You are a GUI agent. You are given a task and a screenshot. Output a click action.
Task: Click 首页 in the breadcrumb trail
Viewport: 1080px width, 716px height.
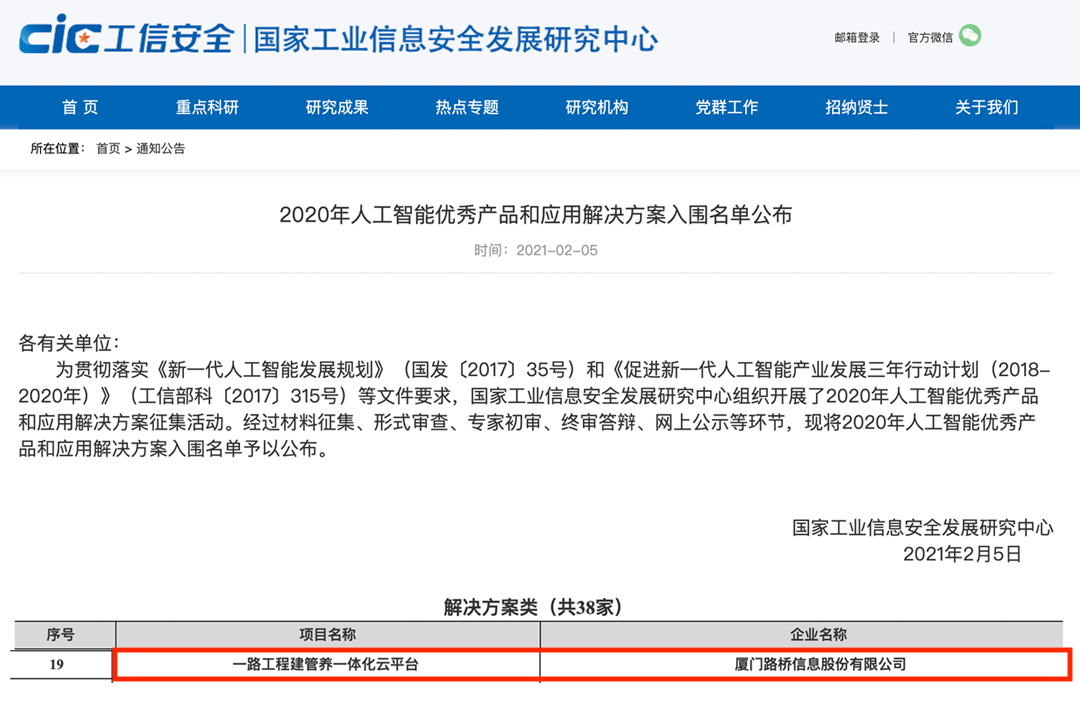point(108,149)
